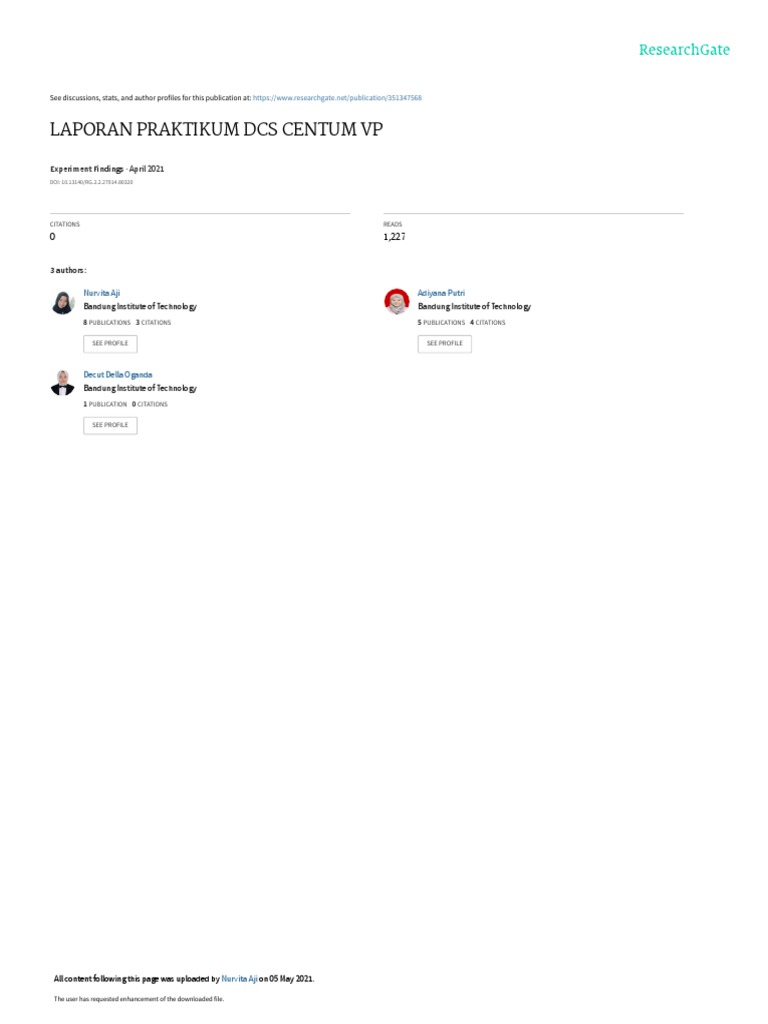This screenshot has height=1024, width=768.
Task: Click the Nurvita Aji author name link
Action: click(101, 293)
